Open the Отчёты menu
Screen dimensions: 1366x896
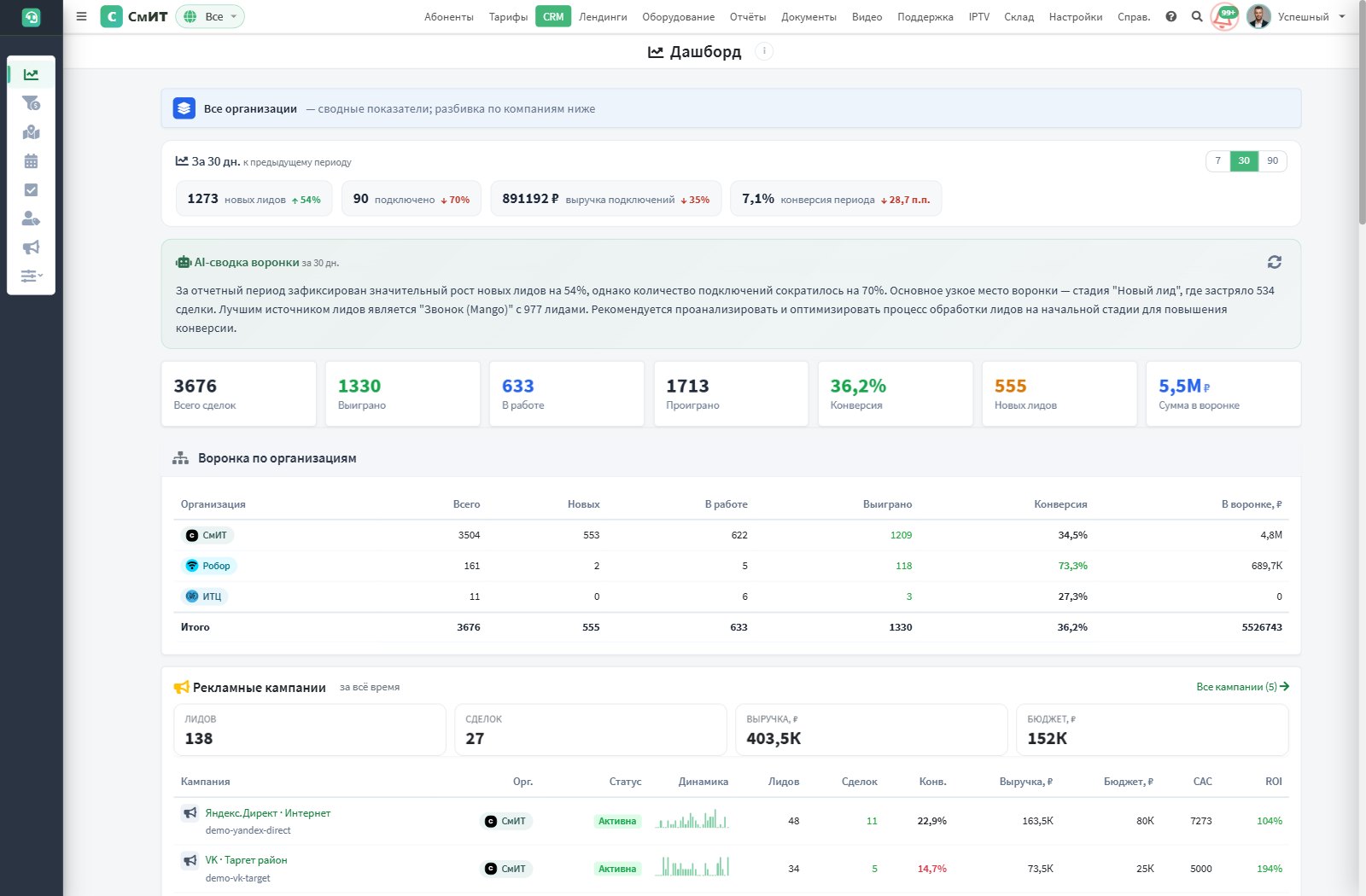click(x=748, y=17)
